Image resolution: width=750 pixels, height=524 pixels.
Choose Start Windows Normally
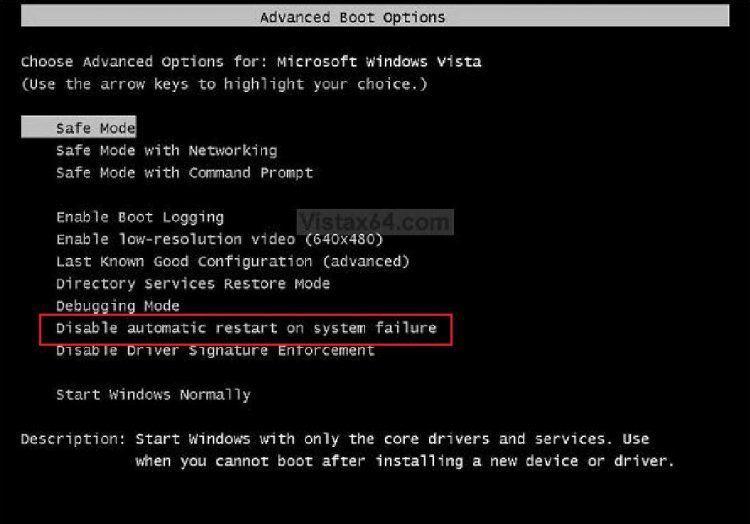tap(153, 394)
